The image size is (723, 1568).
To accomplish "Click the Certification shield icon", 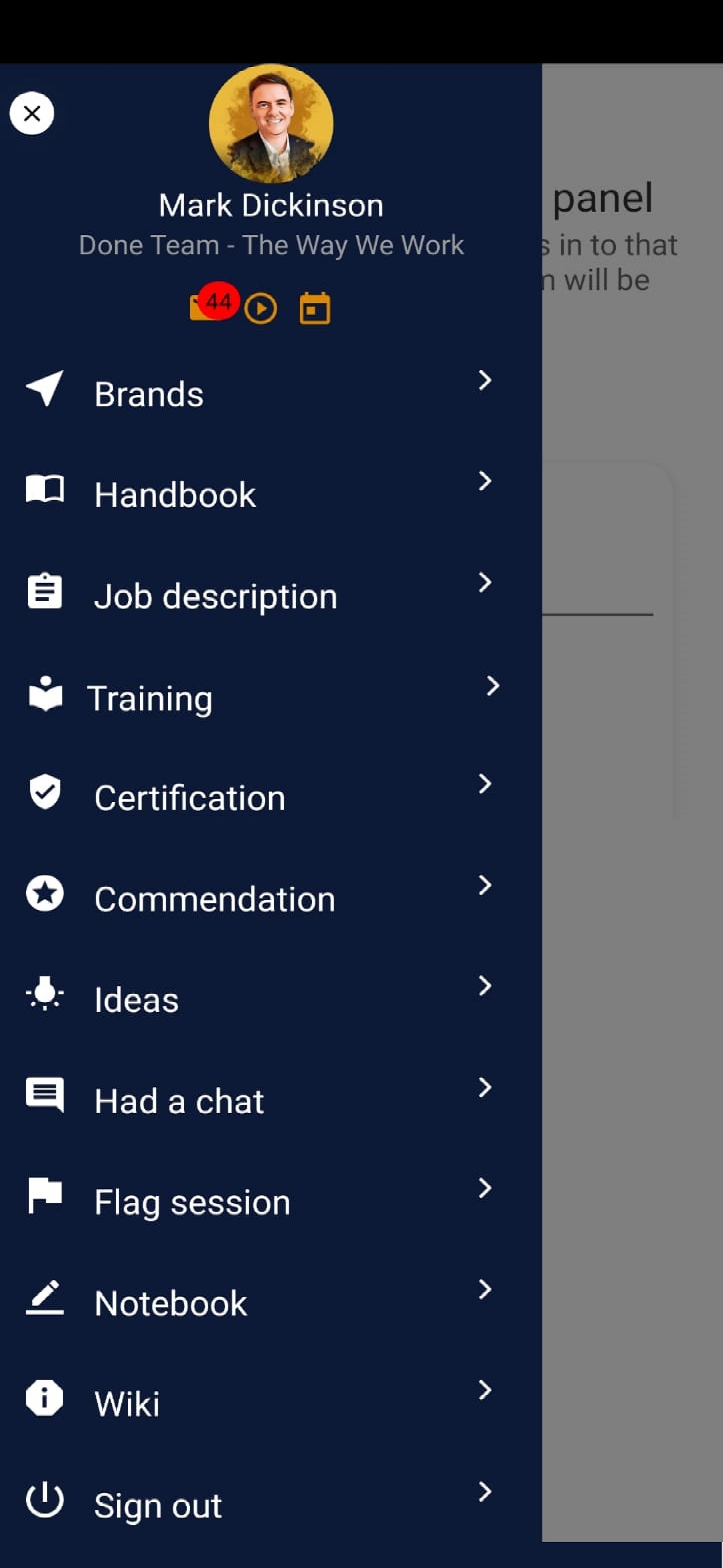I will 44,792.
